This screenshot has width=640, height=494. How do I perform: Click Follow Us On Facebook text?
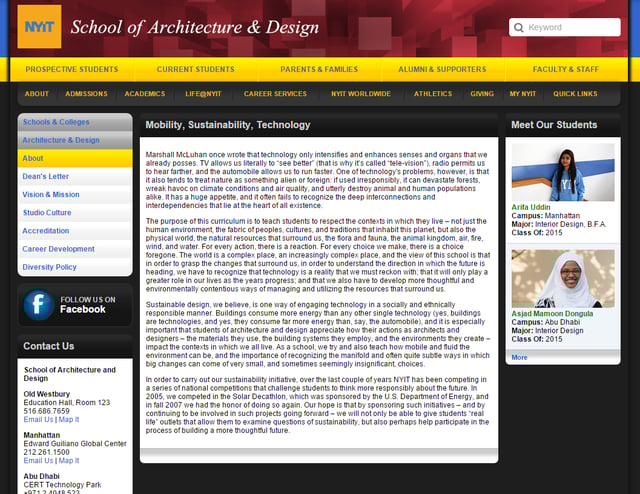(x=88, y=305)
